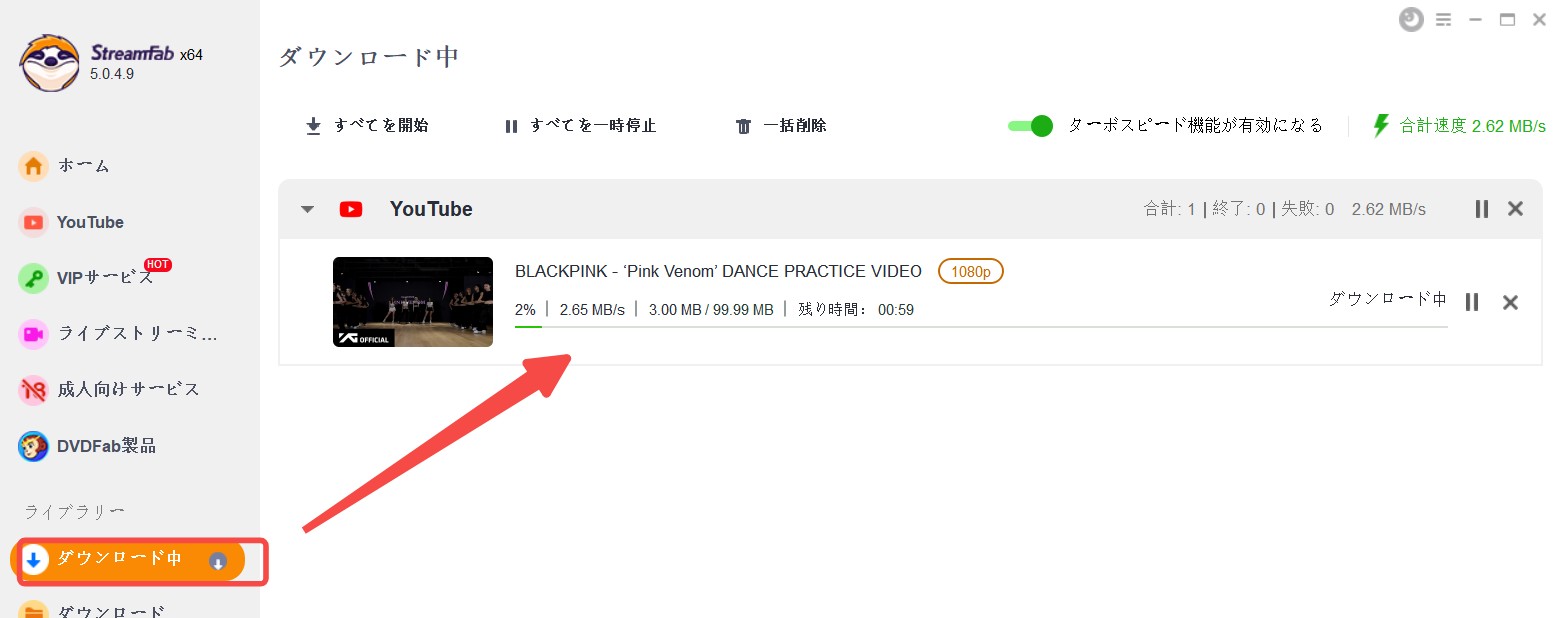Collapse the YouTube download group
Image resolution: width=1554 pixels, height=618 pixels.
click(x=307, y=209)
